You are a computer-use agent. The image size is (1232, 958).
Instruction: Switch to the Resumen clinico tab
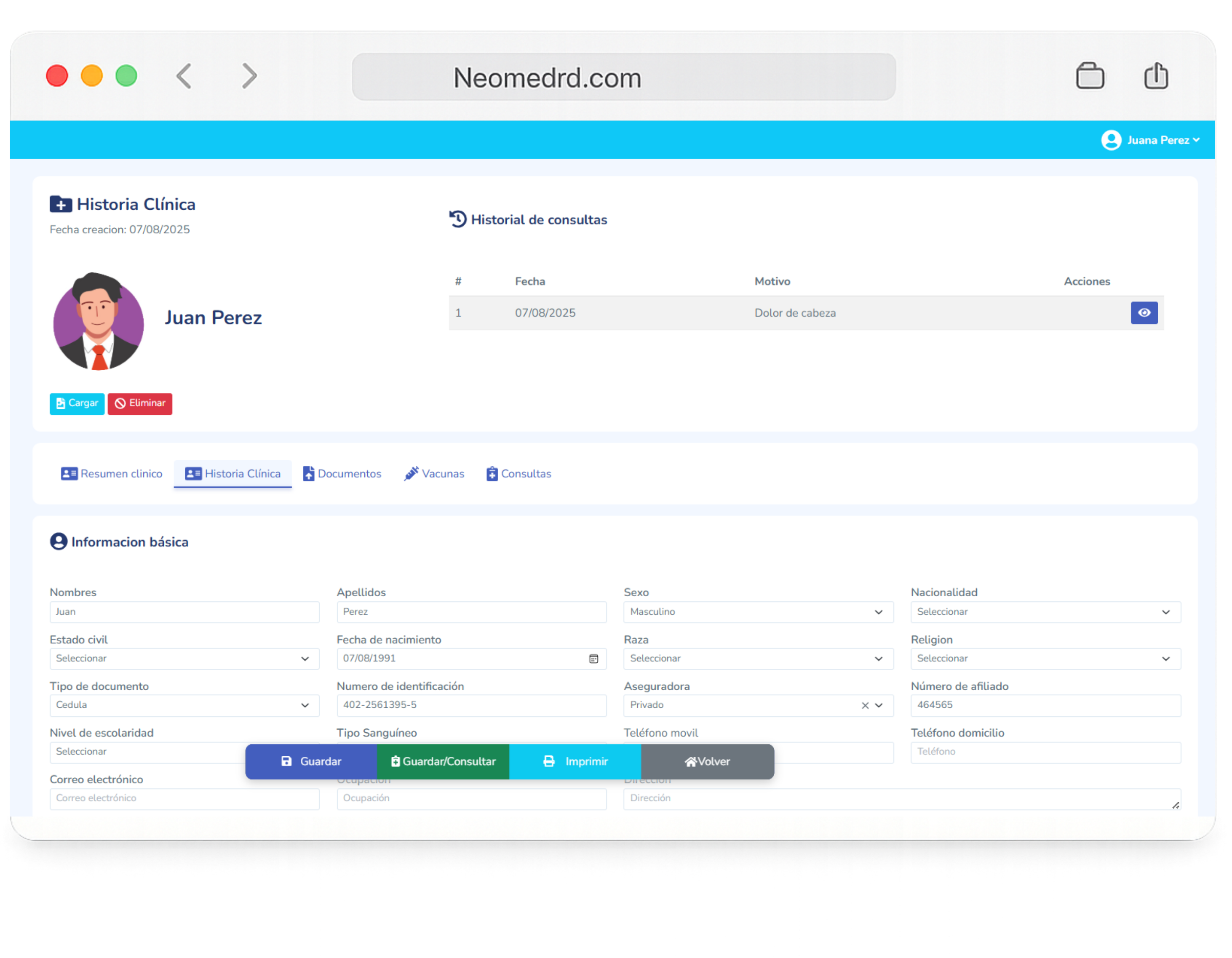click(112, 474)
